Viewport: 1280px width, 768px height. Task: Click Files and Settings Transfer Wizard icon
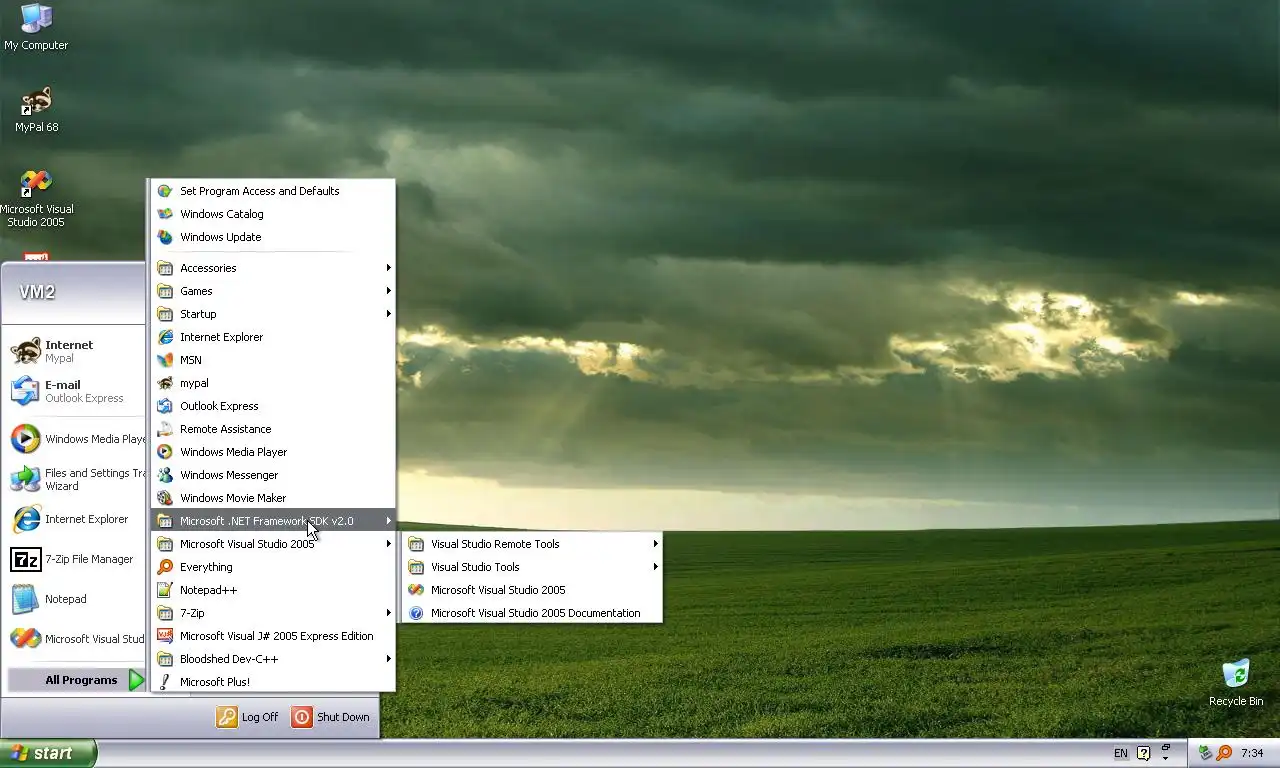point(25,479)
